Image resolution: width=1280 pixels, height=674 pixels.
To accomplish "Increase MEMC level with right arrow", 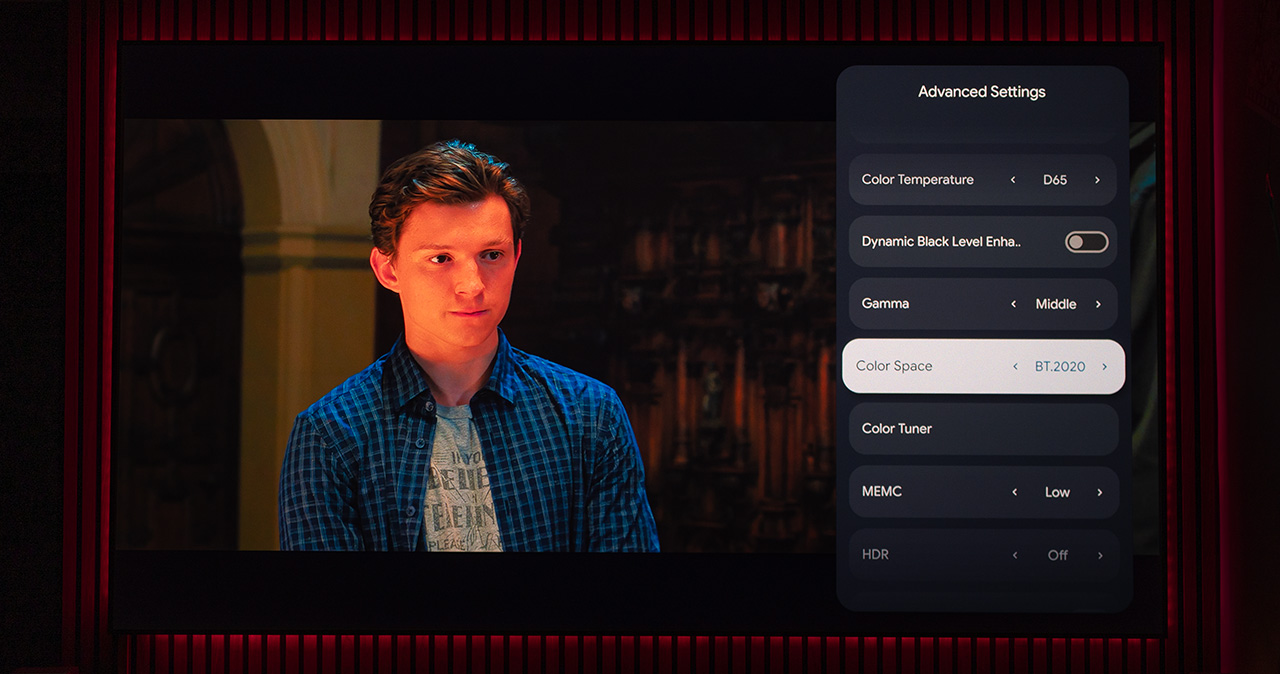I will (1099, 492).
